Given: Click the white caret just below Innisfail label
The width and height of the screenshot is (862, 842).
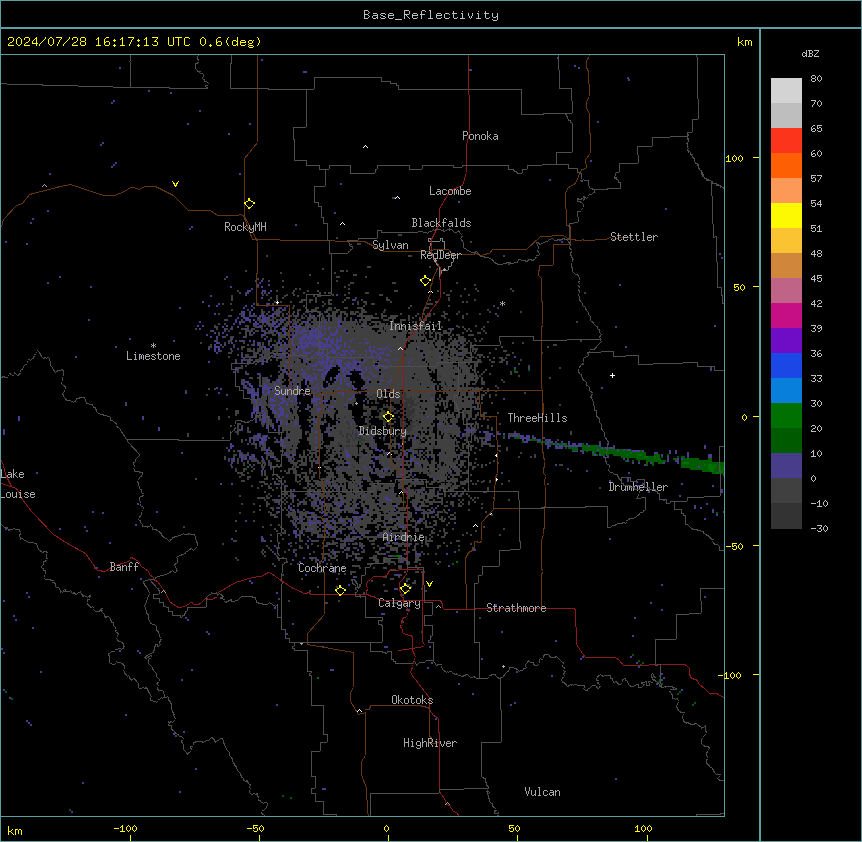Looking at the screenshot, I should click(400, 348).
